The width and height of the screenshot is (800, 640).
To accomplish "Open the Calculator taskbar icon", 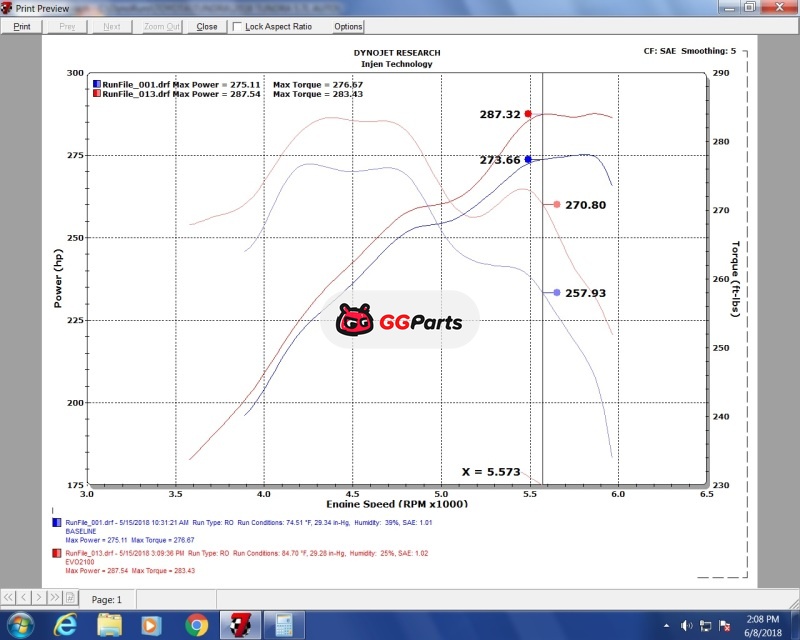I will point(283,625).
